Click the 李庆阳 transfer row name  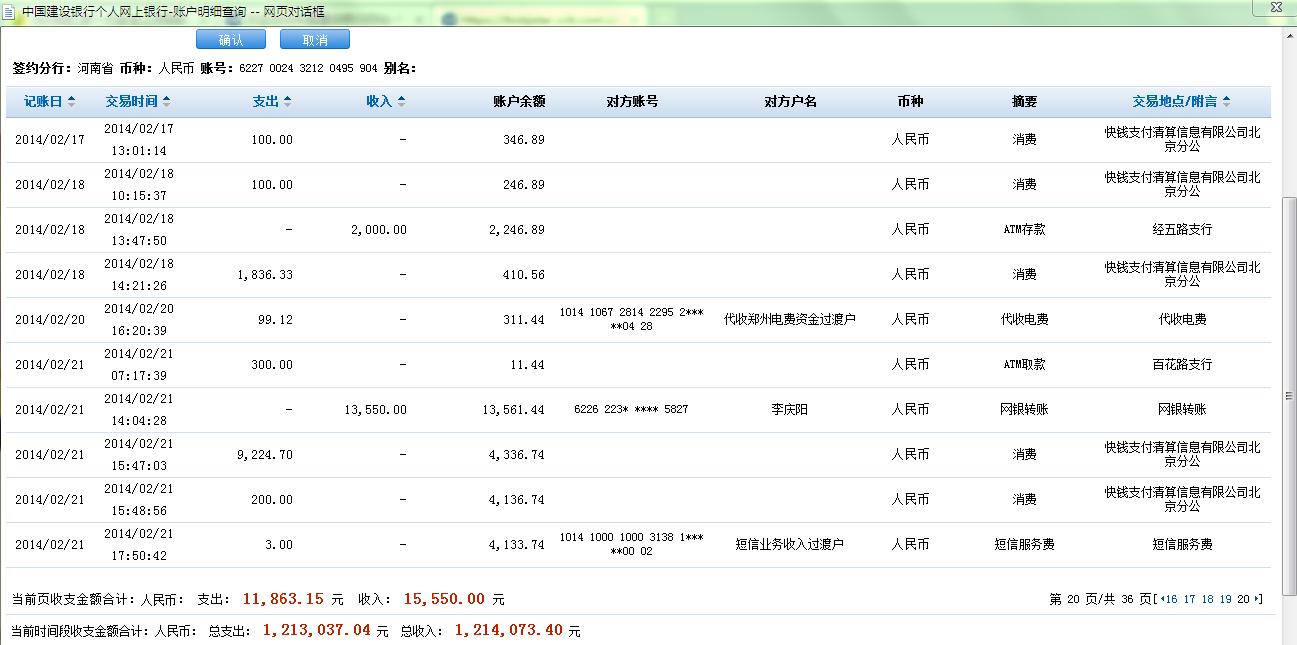(x=790, y=410)
